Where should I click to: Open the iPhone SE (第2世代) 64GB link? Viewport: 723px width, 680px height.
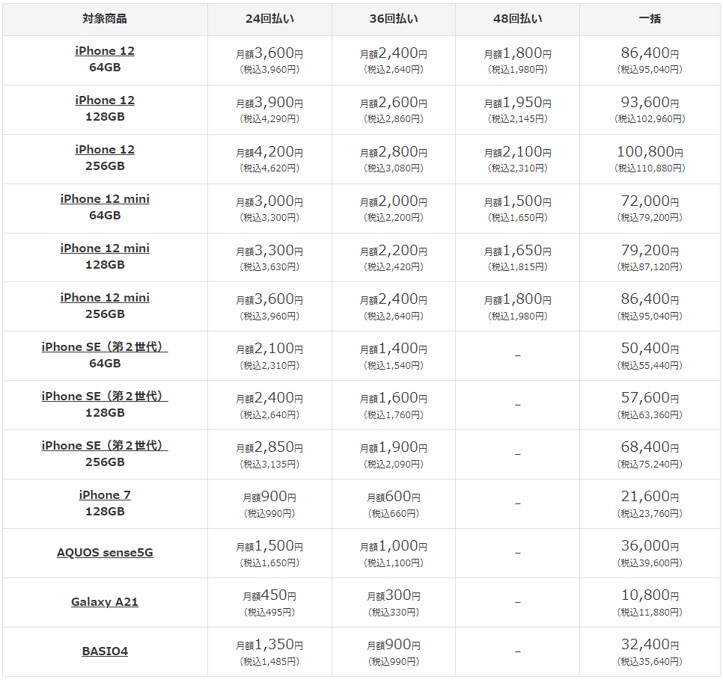coord(105,347)
